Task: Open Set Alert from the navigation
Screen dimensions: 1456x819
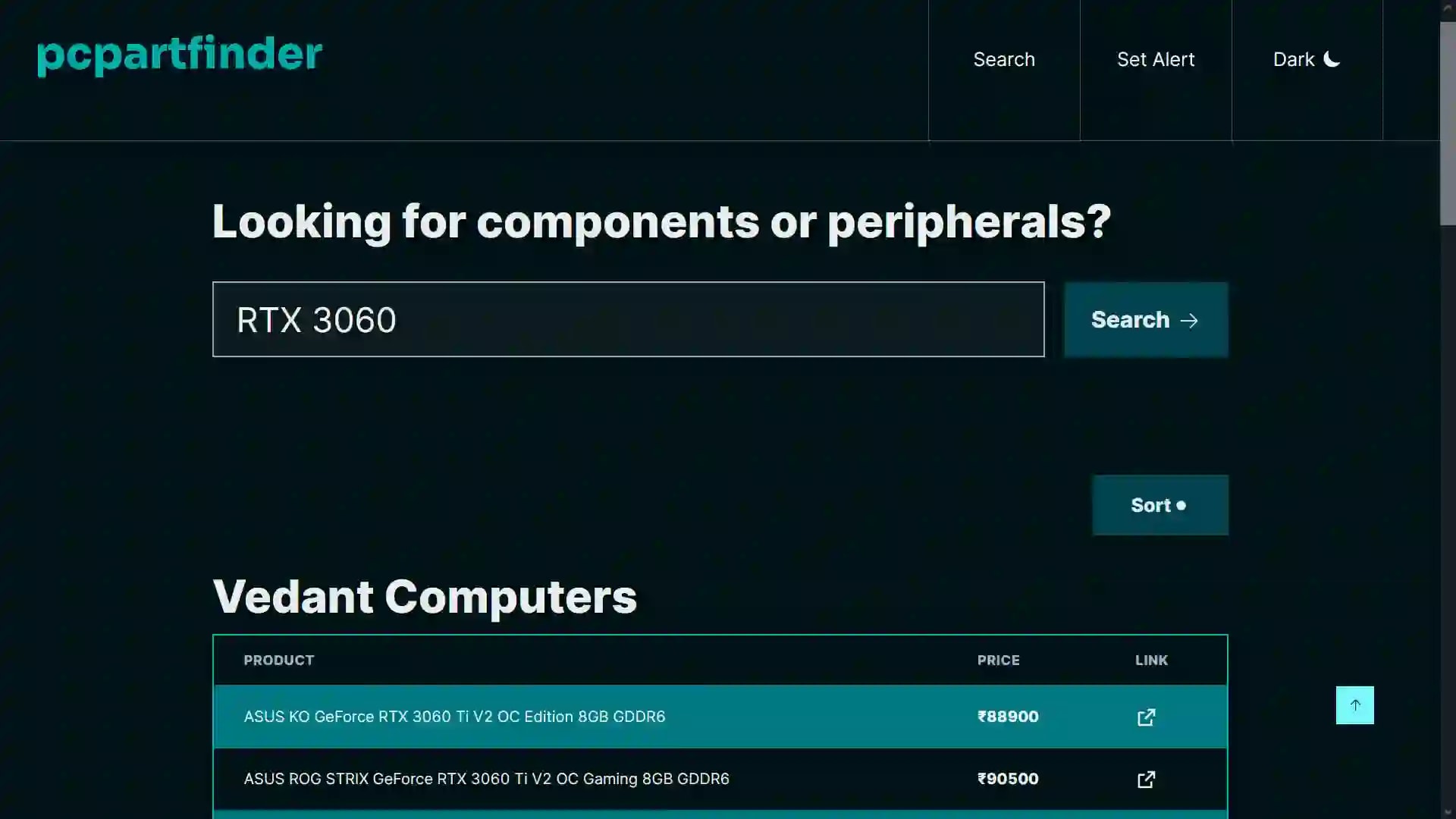Action: click(1156, 59)
